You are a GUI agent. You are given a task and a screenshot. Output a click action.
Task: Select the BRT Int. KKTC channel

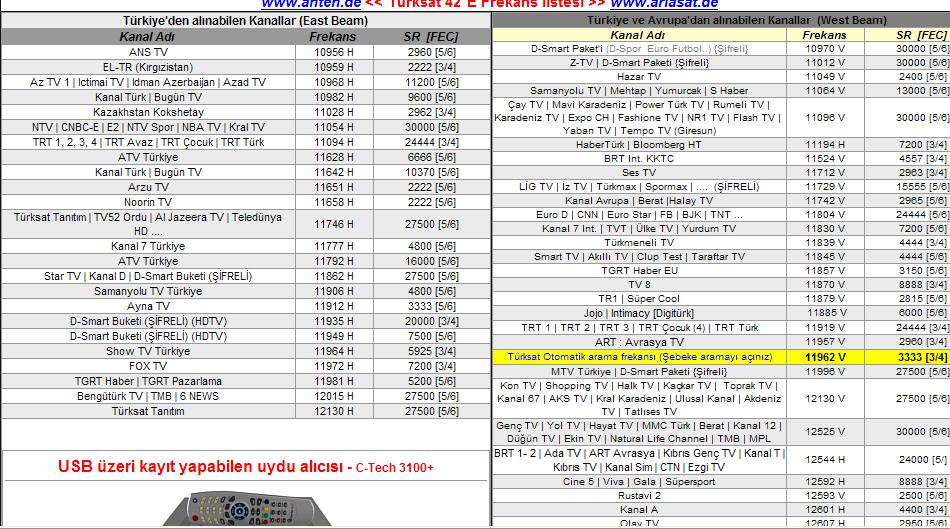(x=639, y=159)
